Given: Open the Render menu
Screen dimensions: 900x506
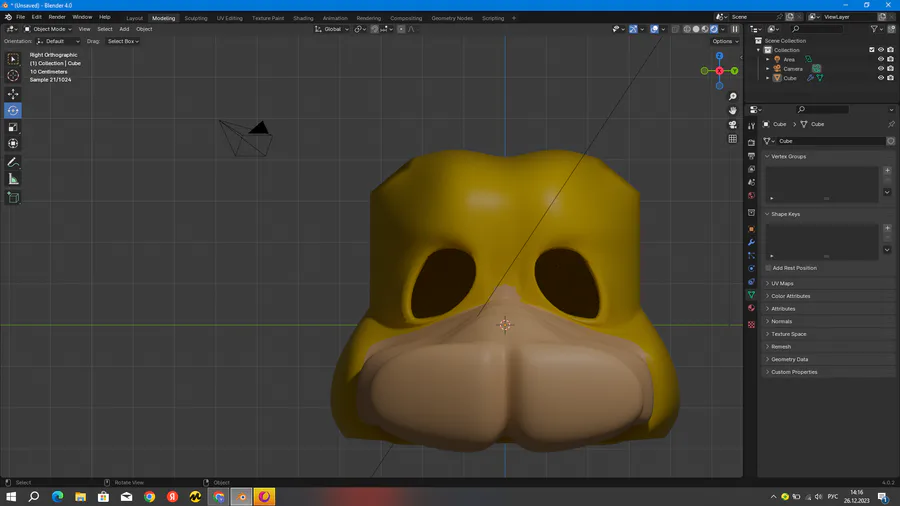Looking at the screenshot, I should pyautogui.click(x=57, y=17).
